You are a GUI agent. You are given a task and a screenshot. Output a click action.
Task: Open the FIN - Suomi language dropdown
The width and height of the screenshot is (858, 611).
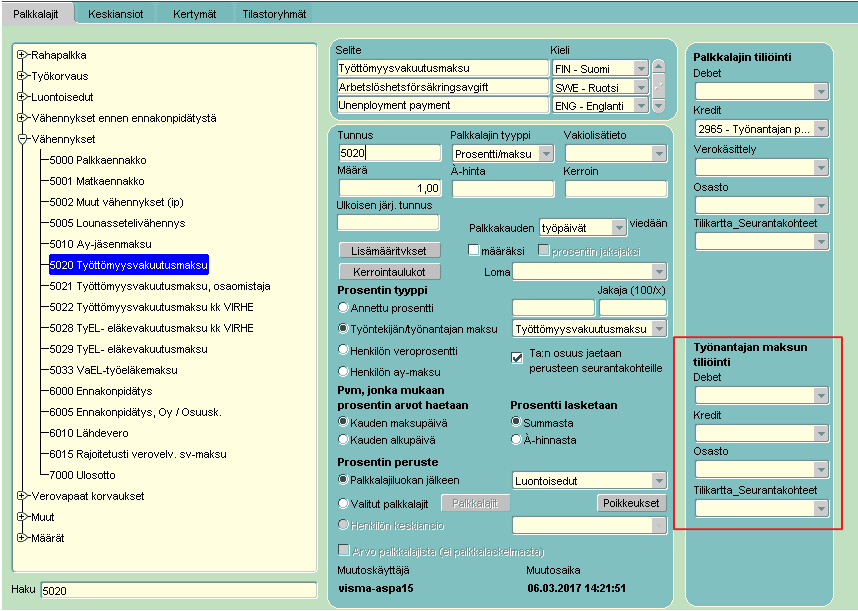(641, 68)
